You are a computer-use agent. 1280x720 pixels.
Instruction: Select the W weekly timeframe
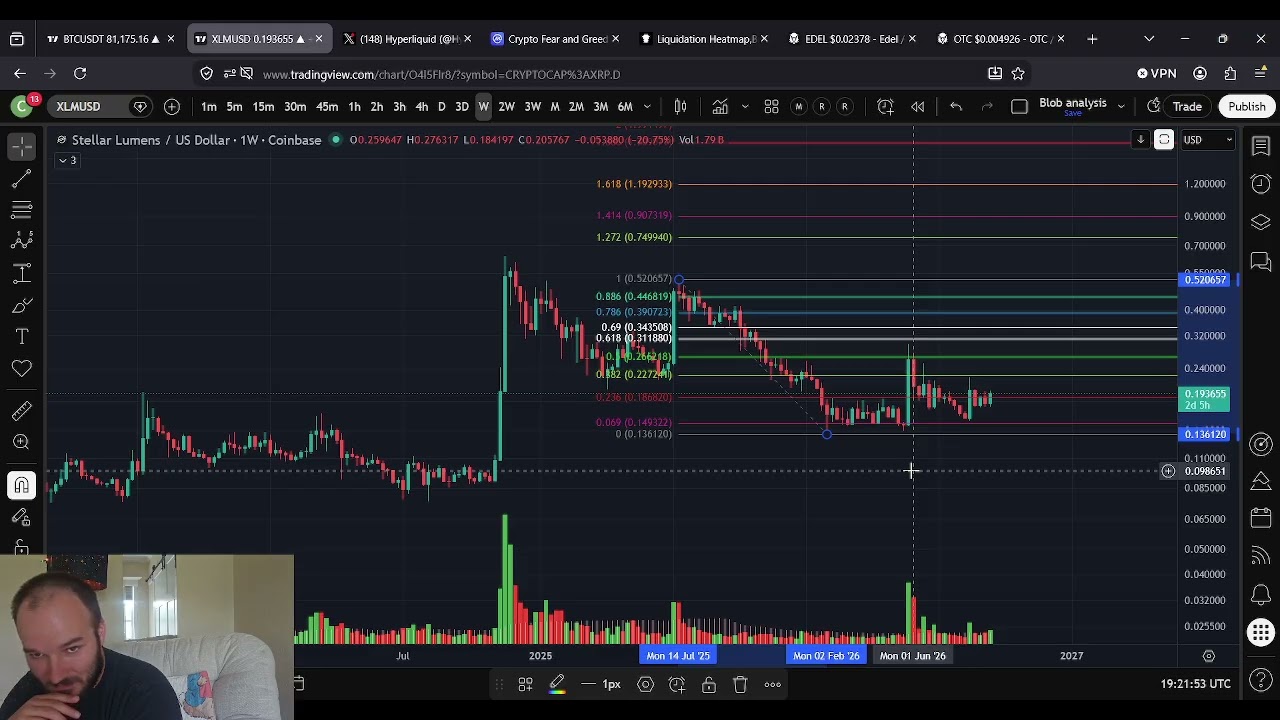483,106
